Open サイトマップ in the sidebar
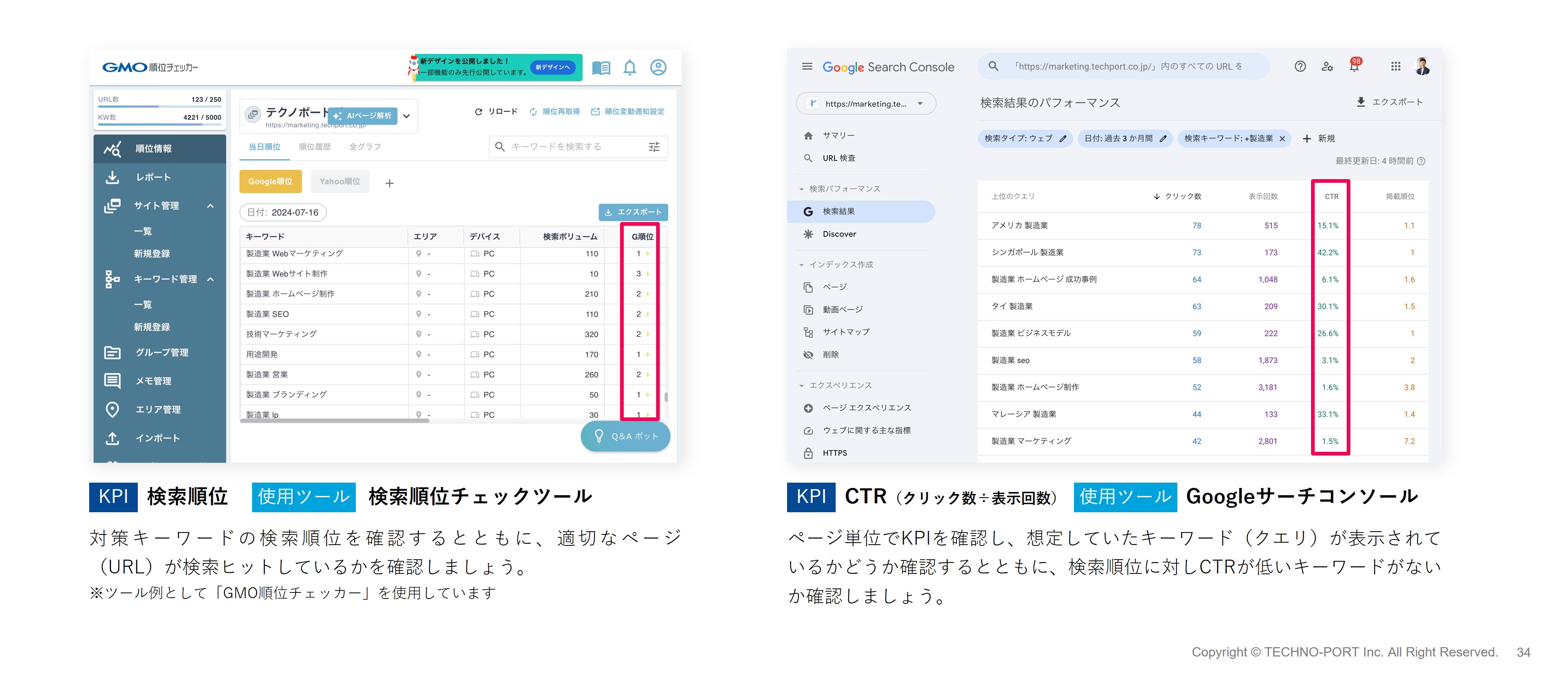 pyautogui.click(x=861, y=332)
